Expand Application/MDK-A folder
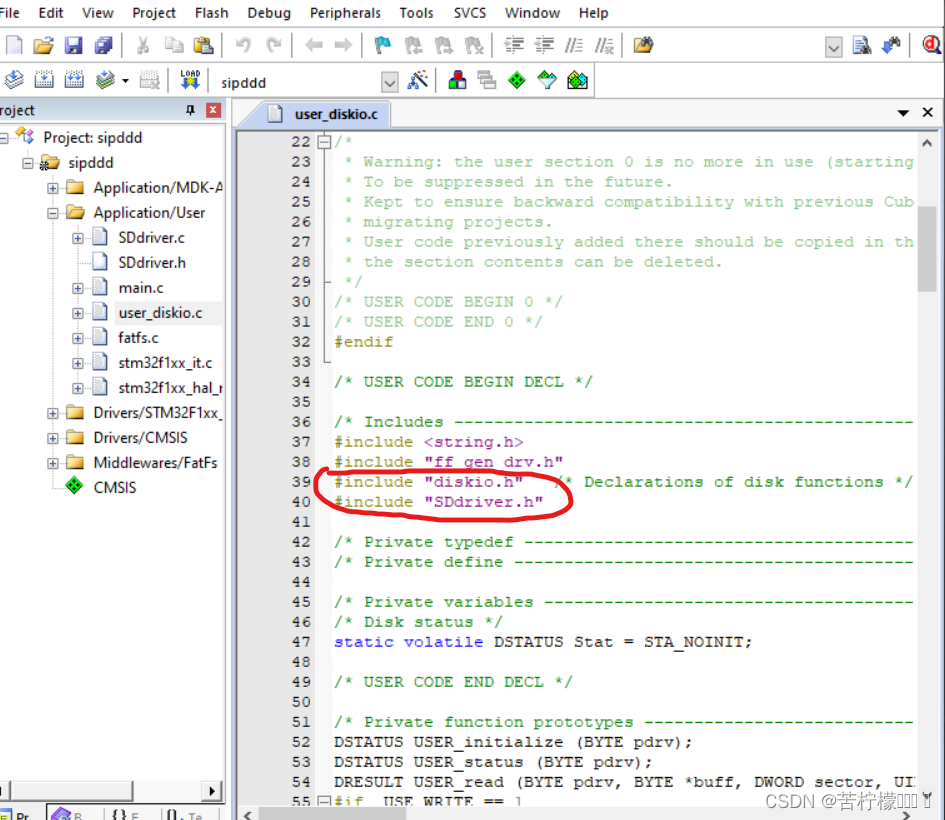 (53, 188)
